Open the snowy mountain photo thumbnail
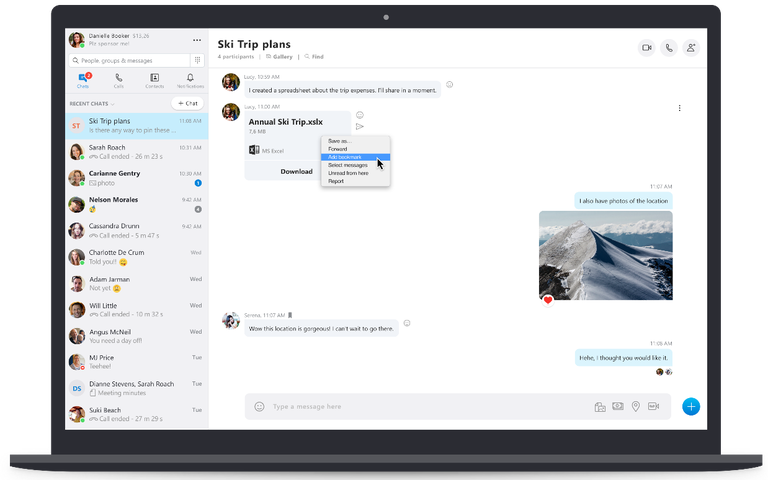 [x=605, y=255]
